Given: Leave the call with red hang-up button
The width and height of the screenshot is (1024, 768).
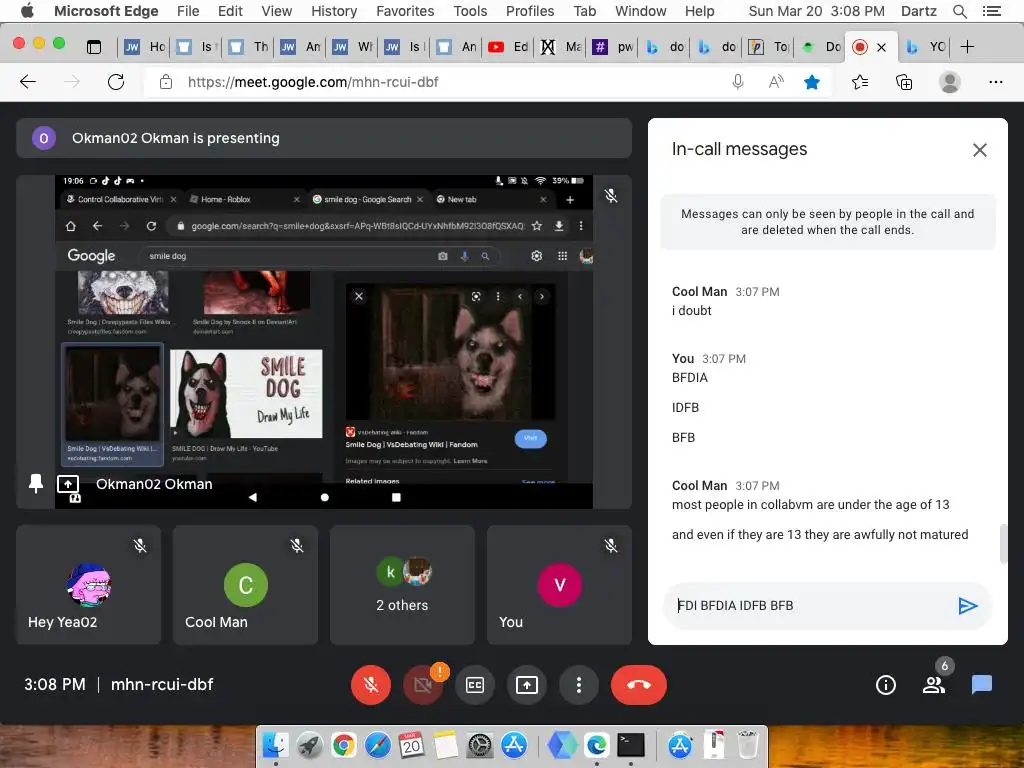Looking at the screenshot, I should click(x=639, y=684).
